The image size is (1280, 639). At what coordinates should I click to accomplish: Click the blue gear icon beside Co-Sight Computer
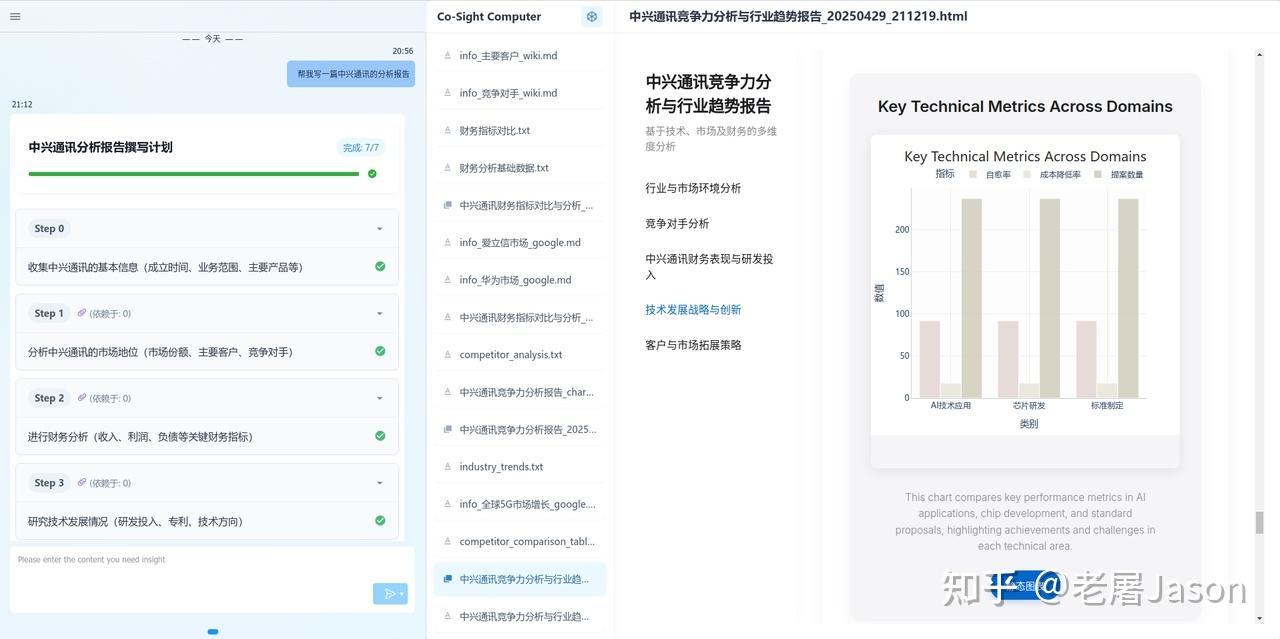click(x=591, y=16)
